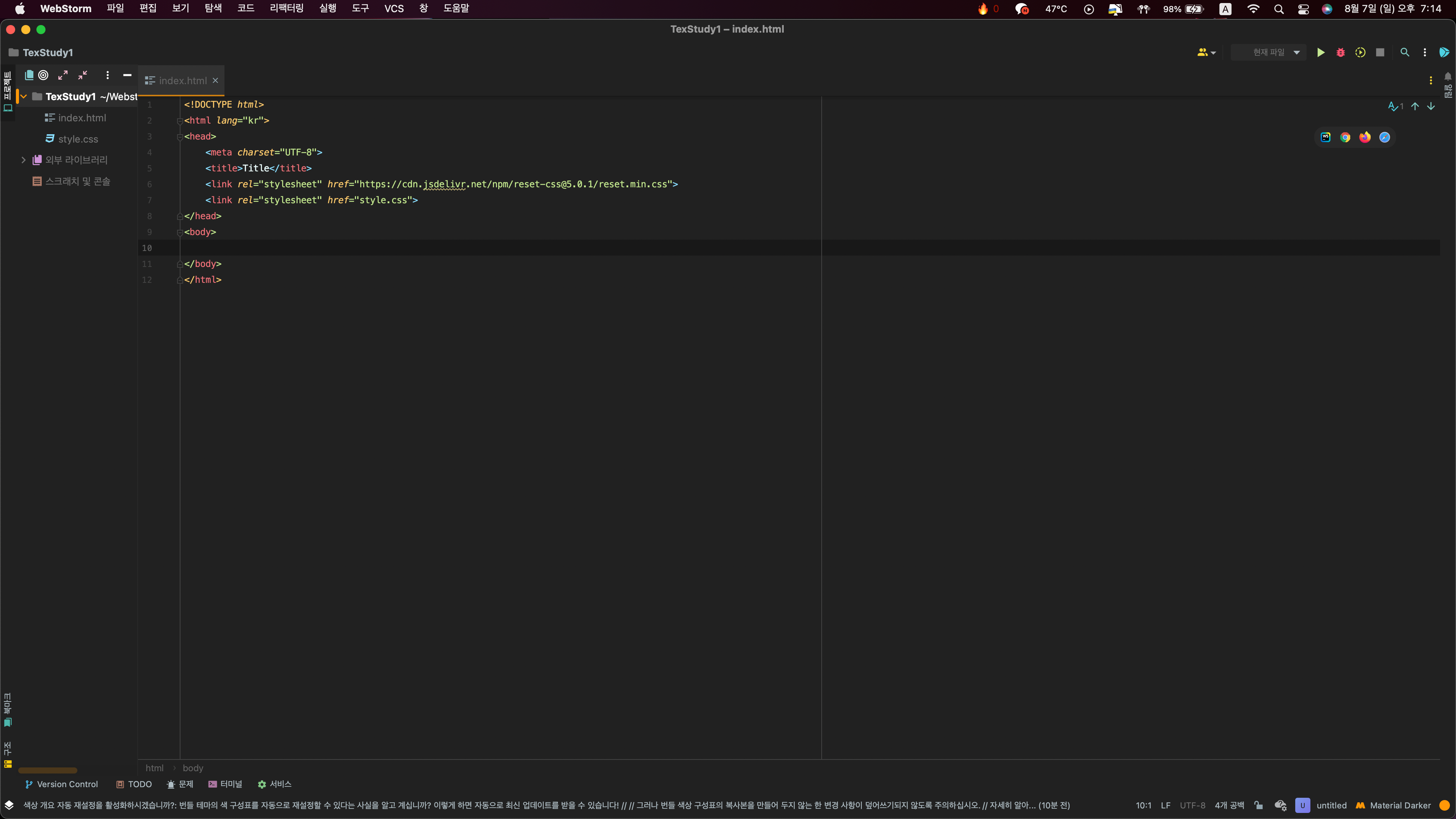The width and height of the screenshot is (1456, 819).
Task: Click the project panel horizontal scrollbar
Action: (x=47, y=770)
